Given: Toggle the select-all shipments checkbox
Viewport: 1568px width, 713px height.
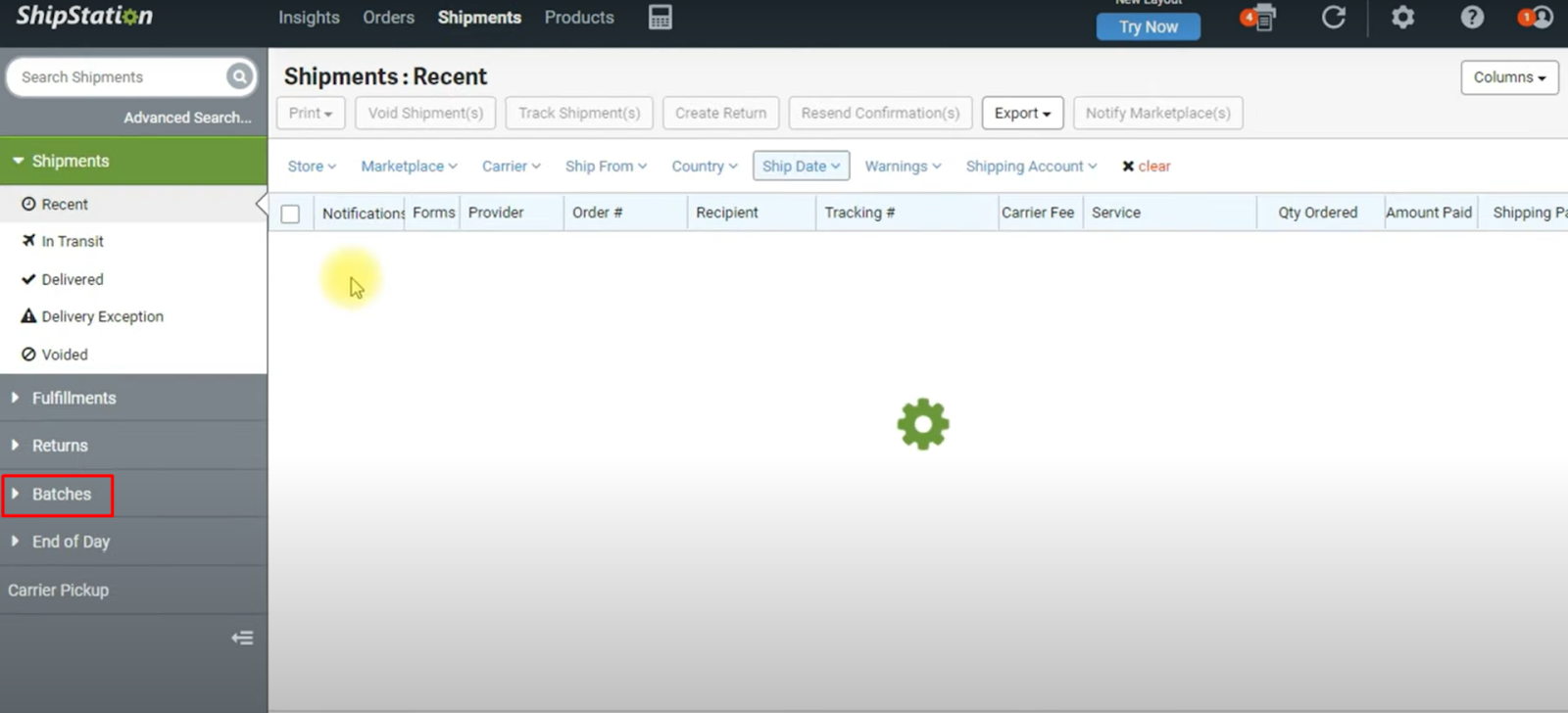Looking at the screenshot, I should pos(290,214).
